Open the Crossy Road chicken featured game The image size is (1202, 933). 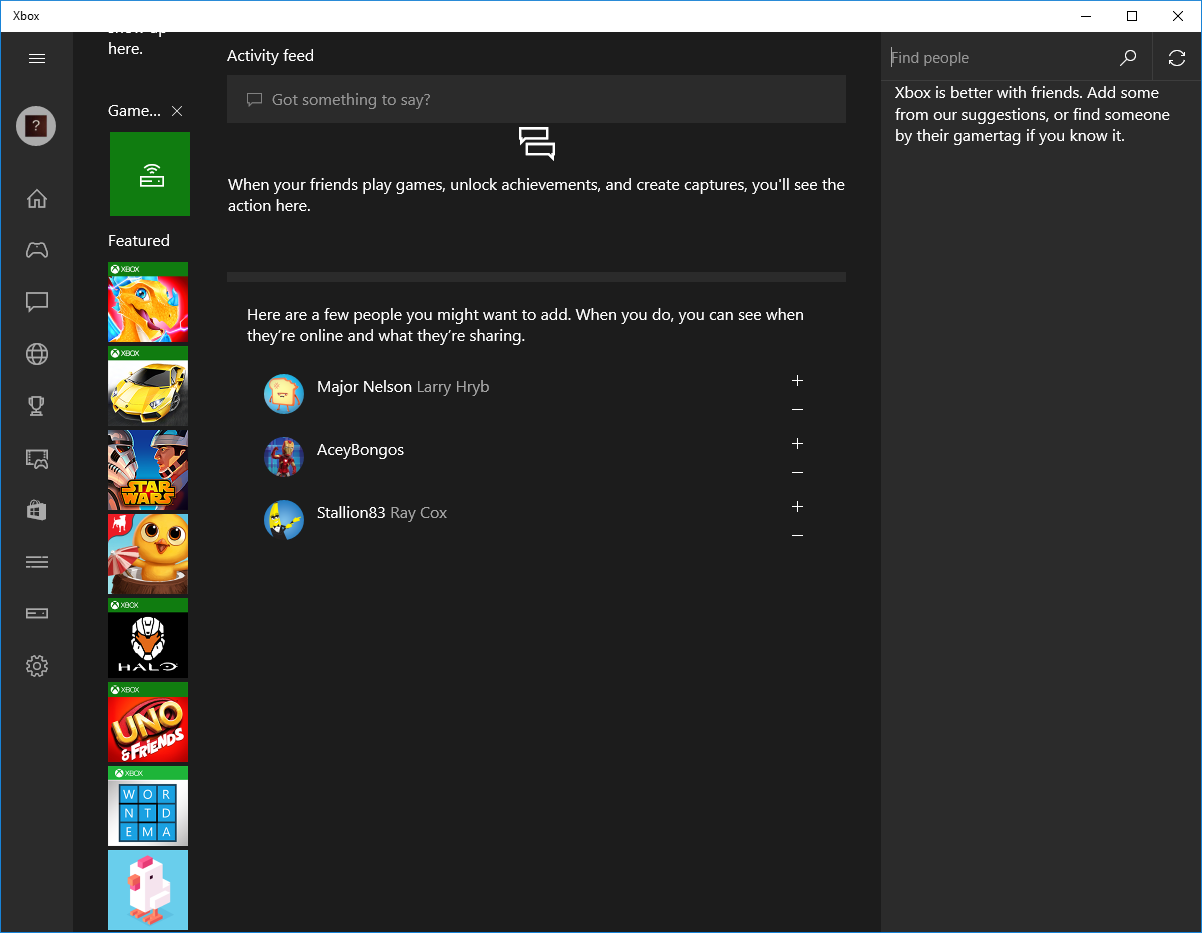coord(148,890)
